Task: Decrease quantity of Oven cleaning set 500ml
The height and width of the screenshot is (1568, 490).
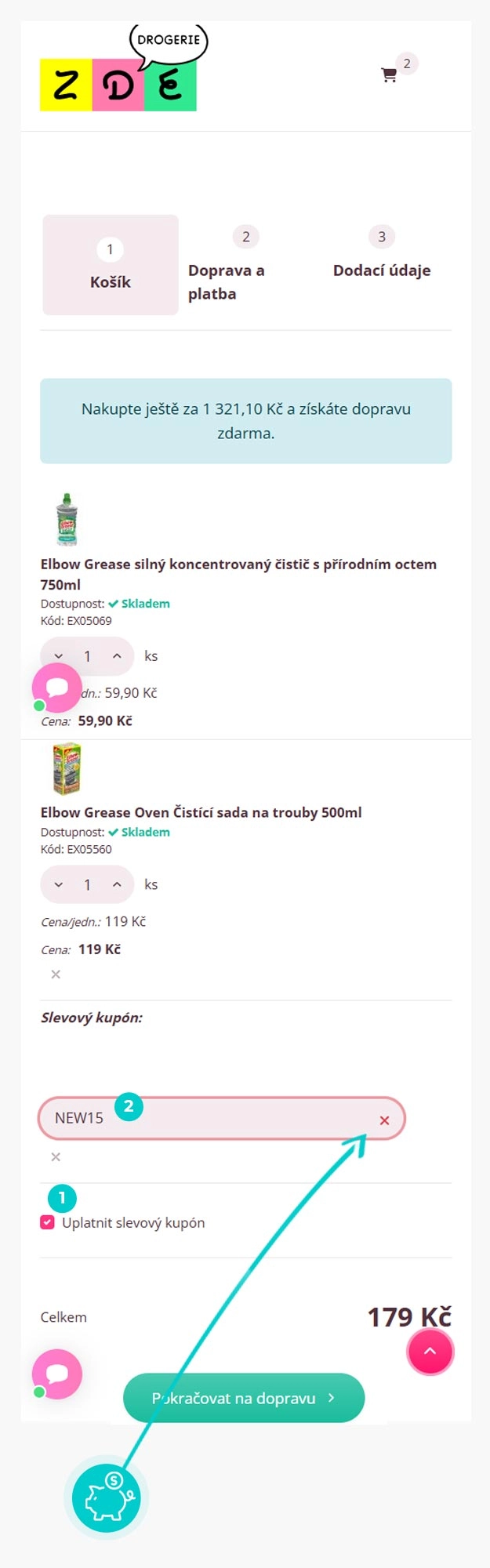Action: 59,884
